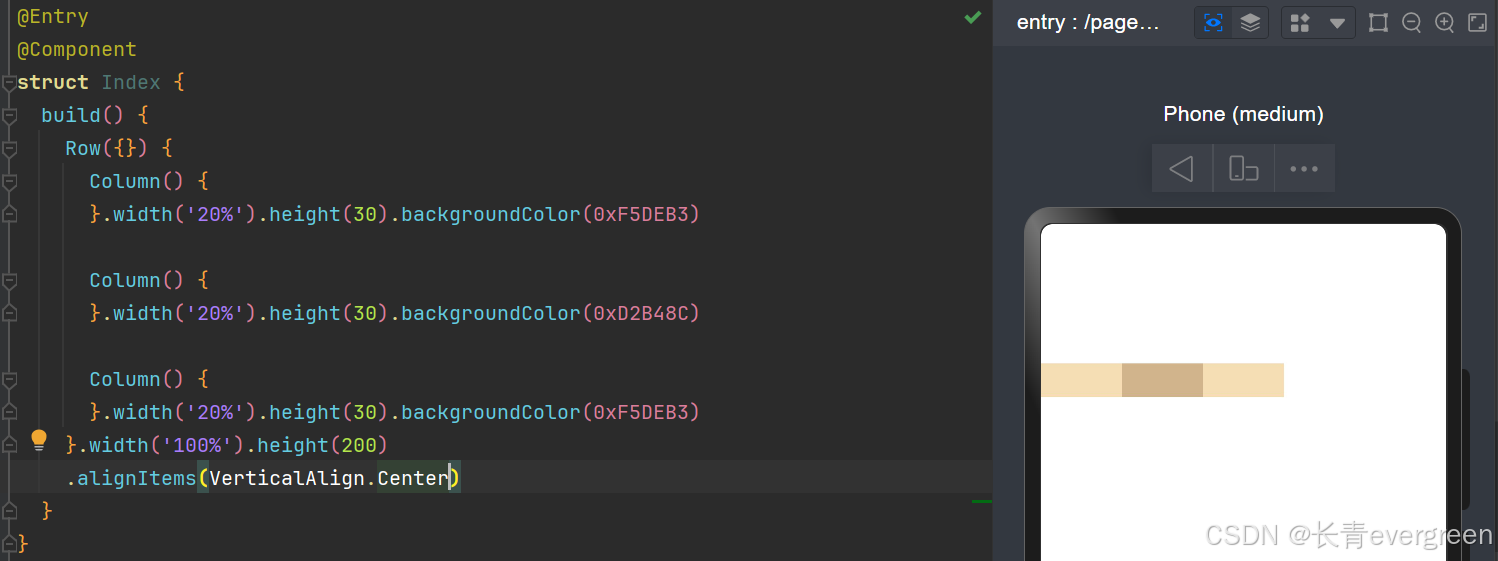Zoom out the previewer

1411,22
